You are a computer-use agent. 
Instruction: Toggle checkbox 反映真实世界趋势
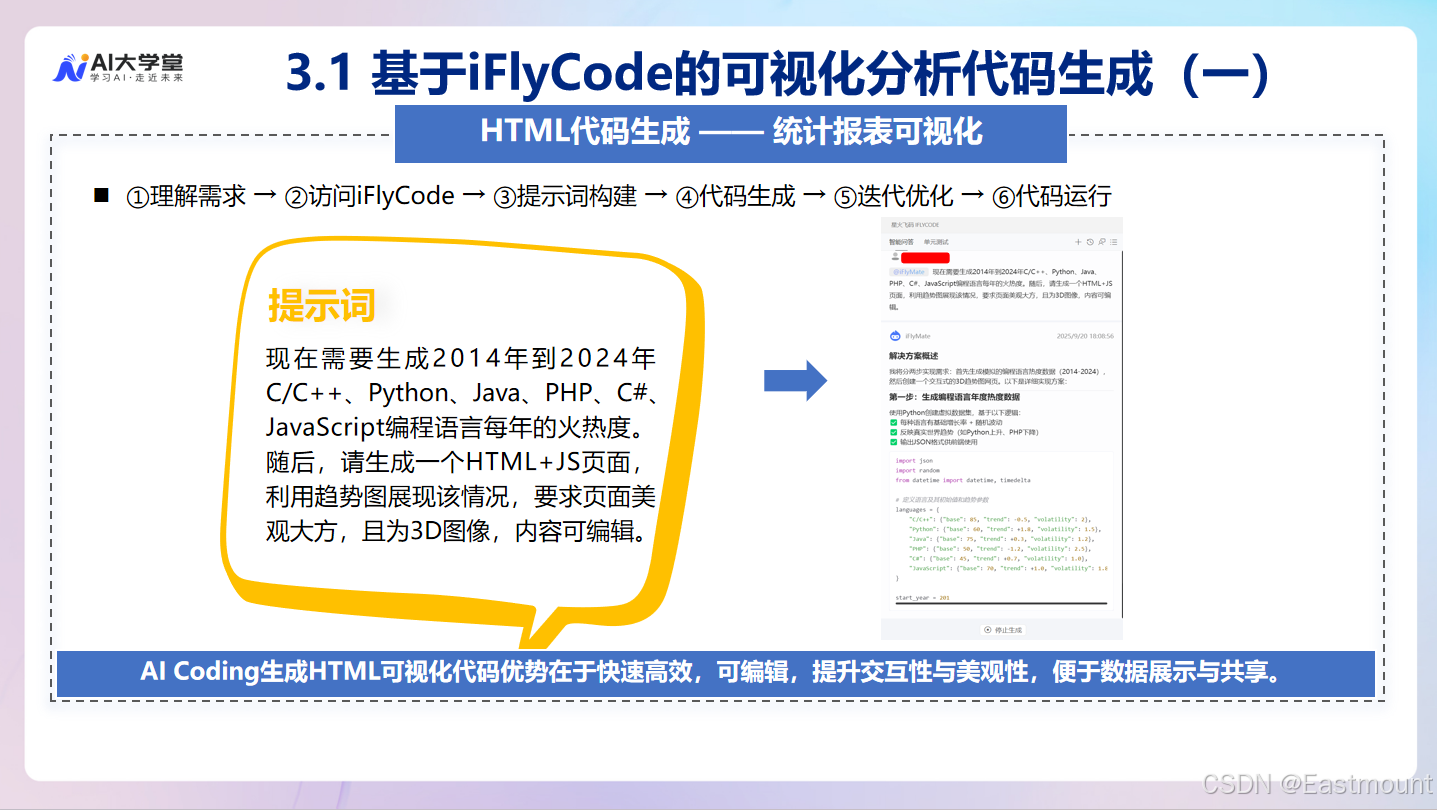894,432
